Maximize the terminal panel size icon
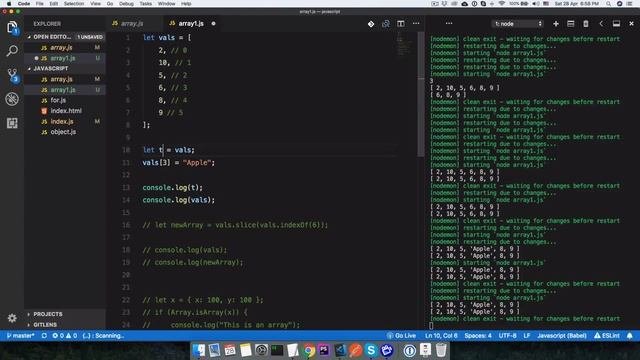This screenshot has width=640, height=360. point(616,24)
